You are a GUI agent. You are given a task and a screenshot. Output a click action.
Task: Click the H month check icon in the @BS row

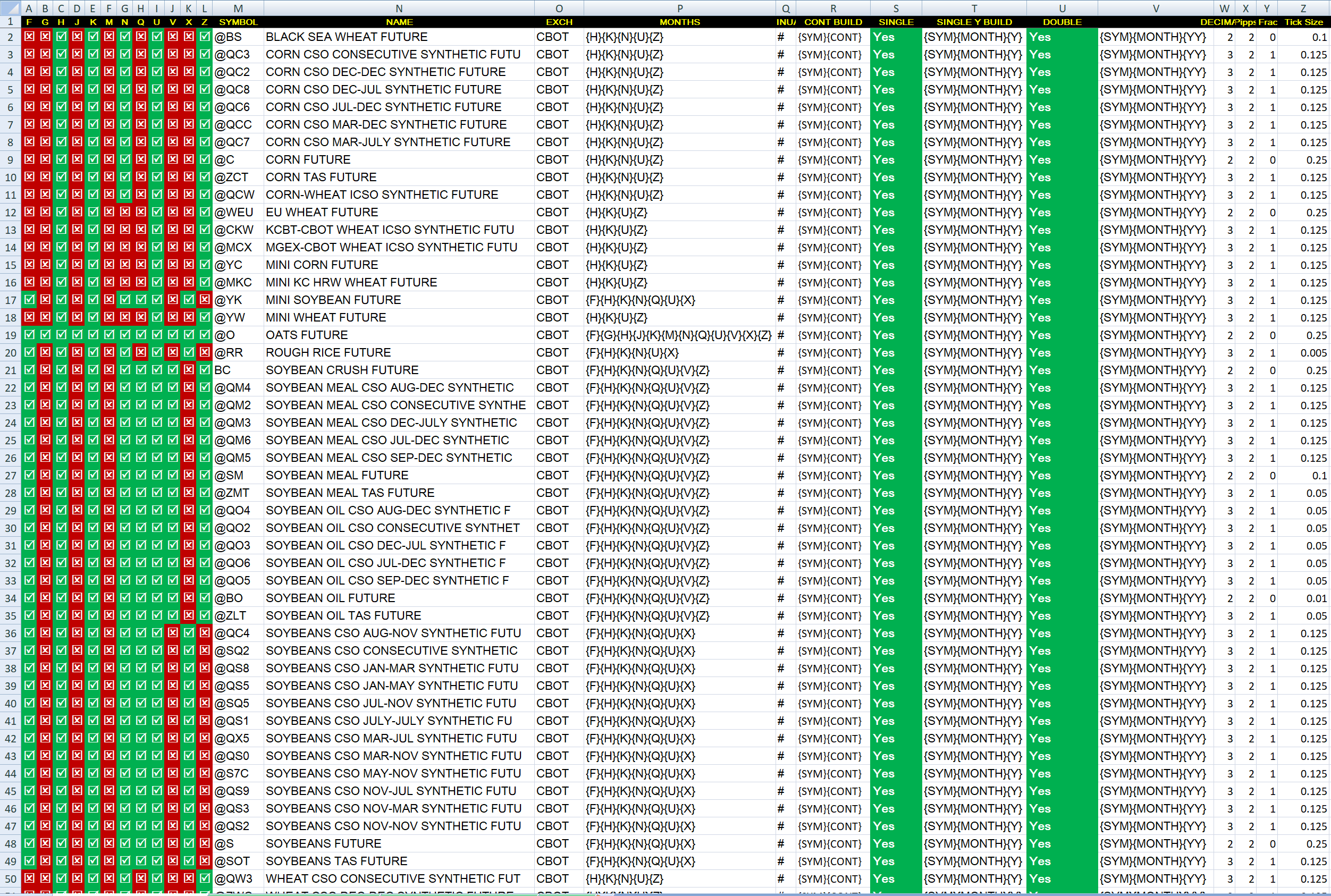click(x=61, y=37)
